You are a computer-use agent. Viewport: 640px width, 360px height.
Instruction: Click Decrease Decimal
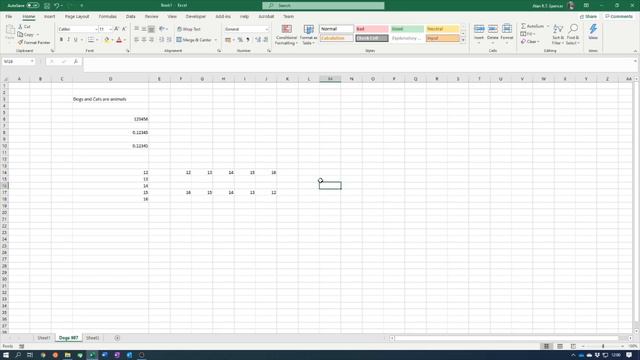266,40
